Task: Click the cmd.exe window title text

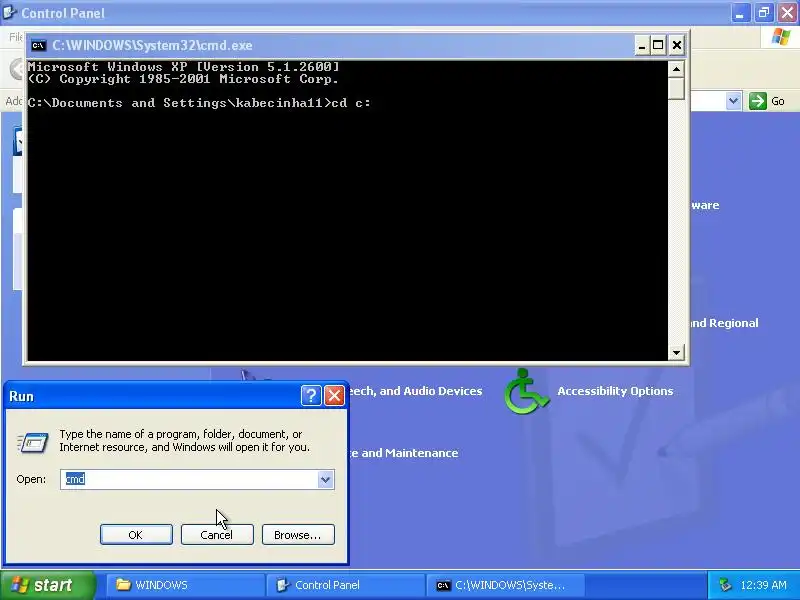Action: click(152, 45)
